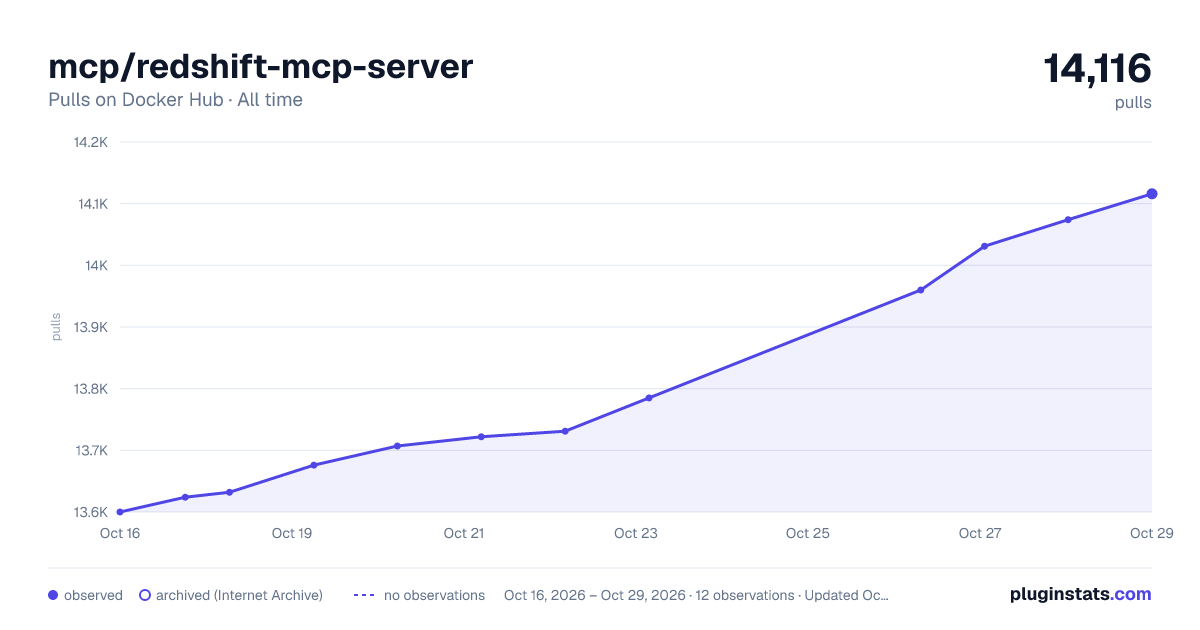The height and width of the screenshot is (630, 1200).
Task: Click the Oct 29 x-axis label
Action: (1151, 533)
